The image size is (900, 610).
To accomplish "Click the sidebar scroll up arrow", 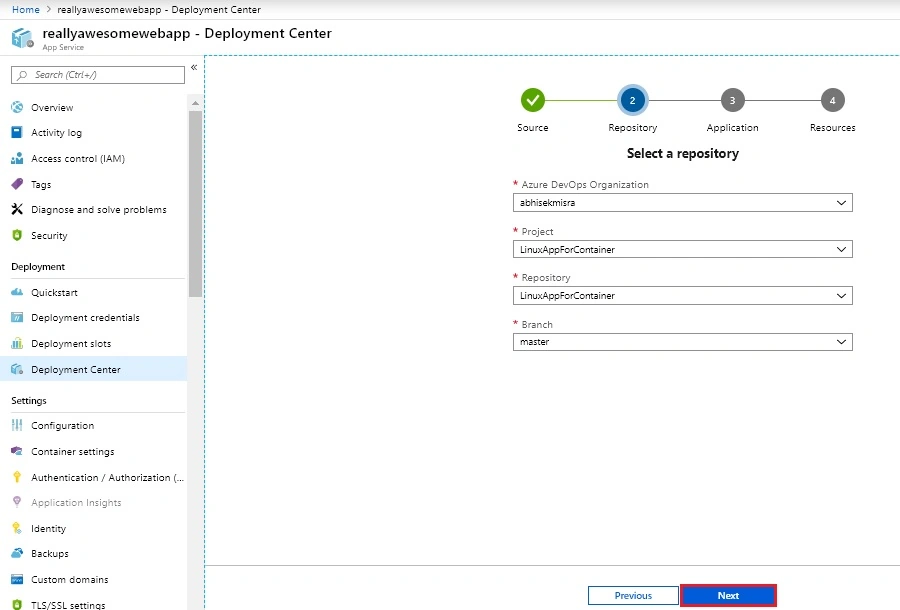I will pos(195,103).
